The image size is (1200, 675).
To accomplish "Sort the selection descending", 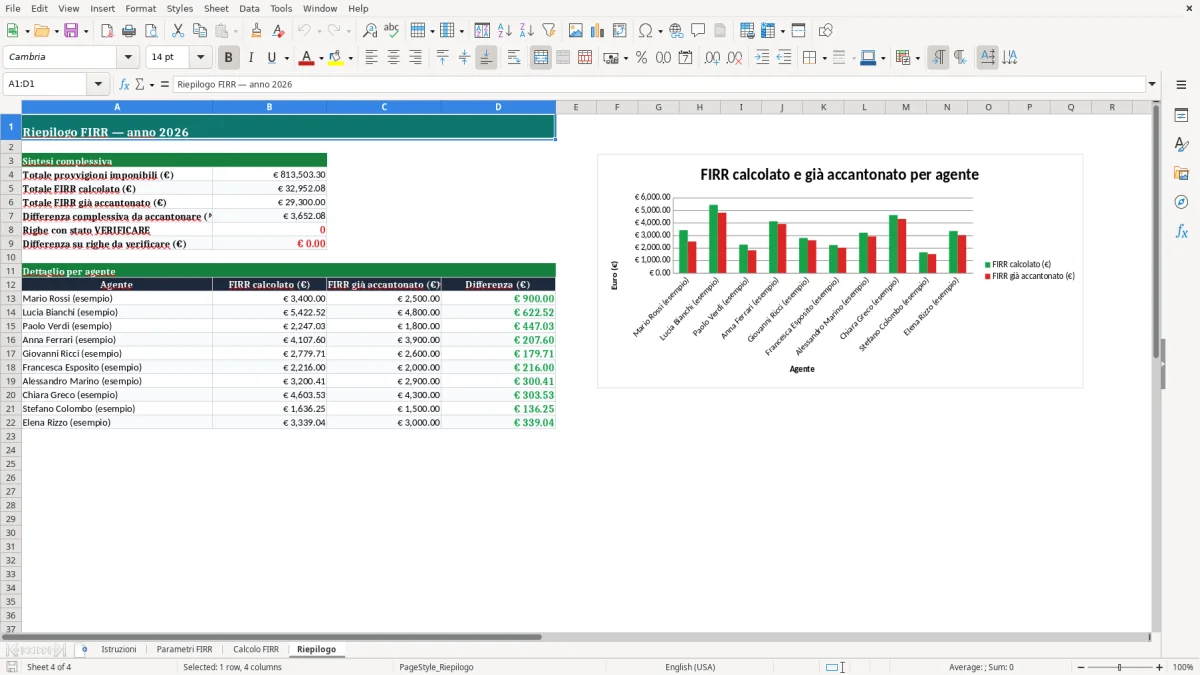I will click(527, 30).
